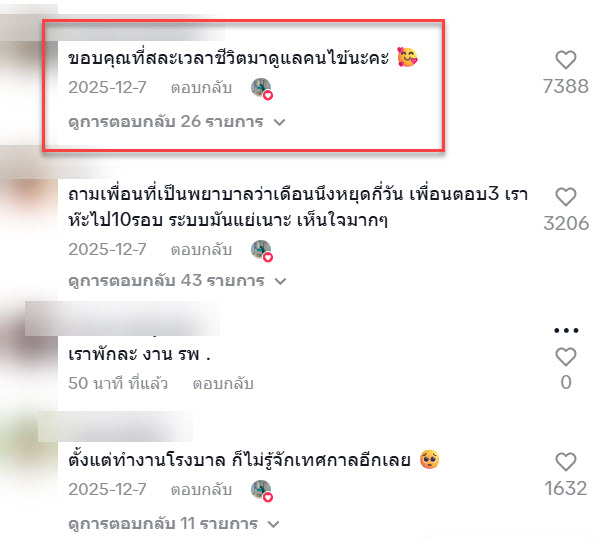Like the comment with 3206 likes
This screenshot has width=616, height=540.
[565, 197]
